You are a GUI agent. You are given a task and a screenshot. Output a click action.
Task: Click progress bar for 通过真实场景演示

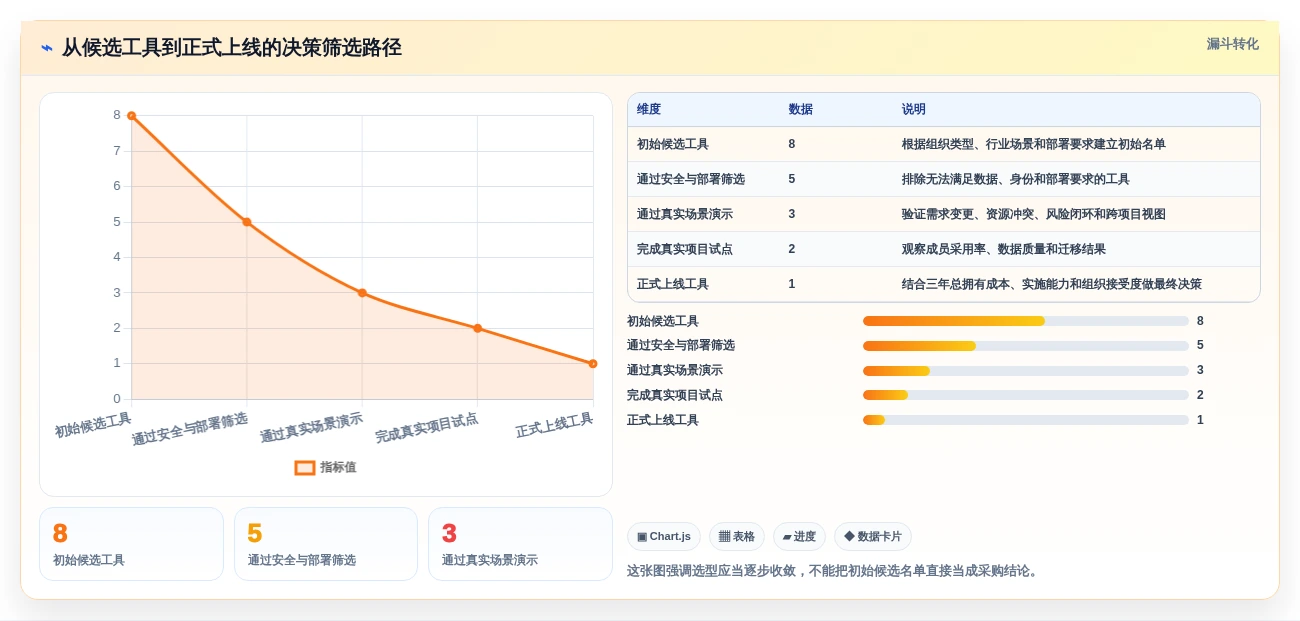(x=1026, y=371)
